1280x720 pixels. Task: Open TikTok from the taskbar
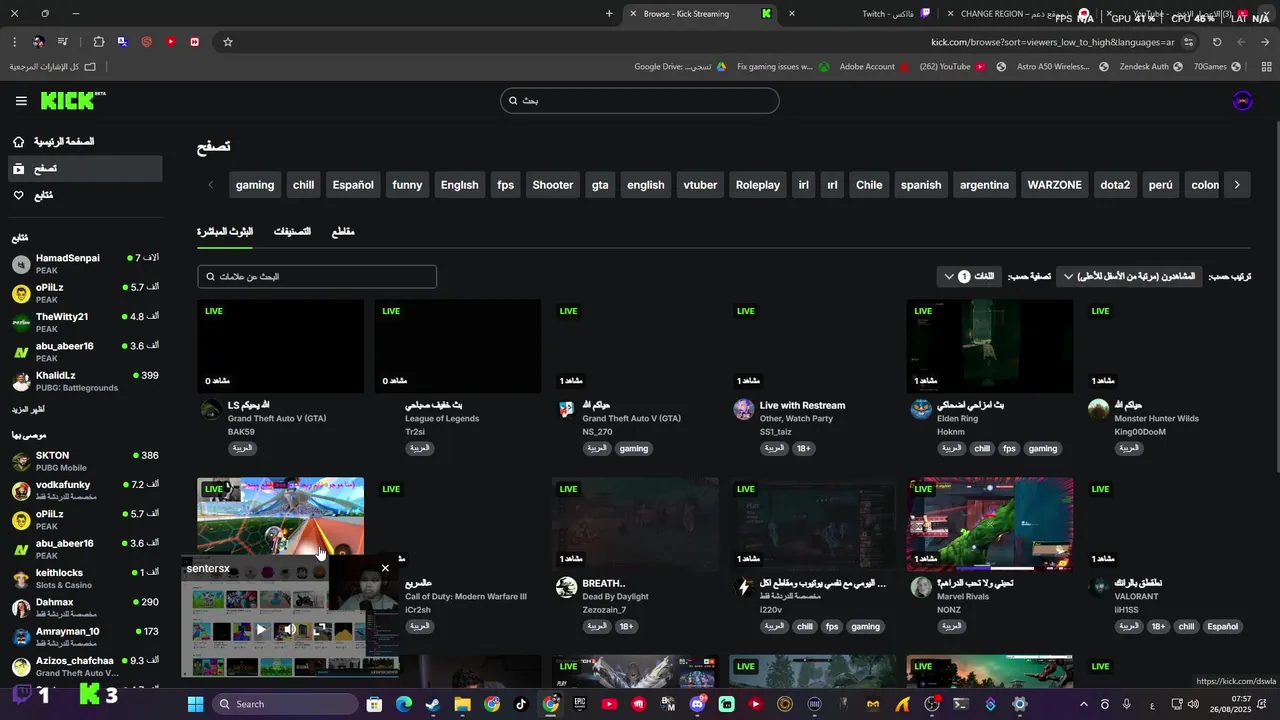(x=521, y=704)
